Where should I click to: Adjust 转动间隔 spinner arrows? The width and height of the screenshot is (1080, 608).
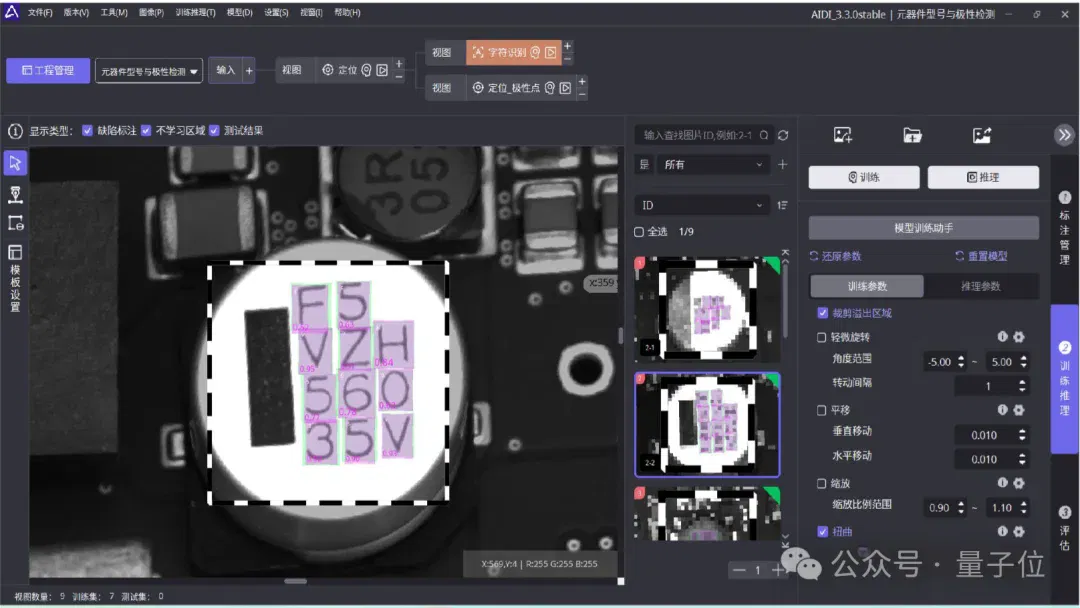(1022, 386)
